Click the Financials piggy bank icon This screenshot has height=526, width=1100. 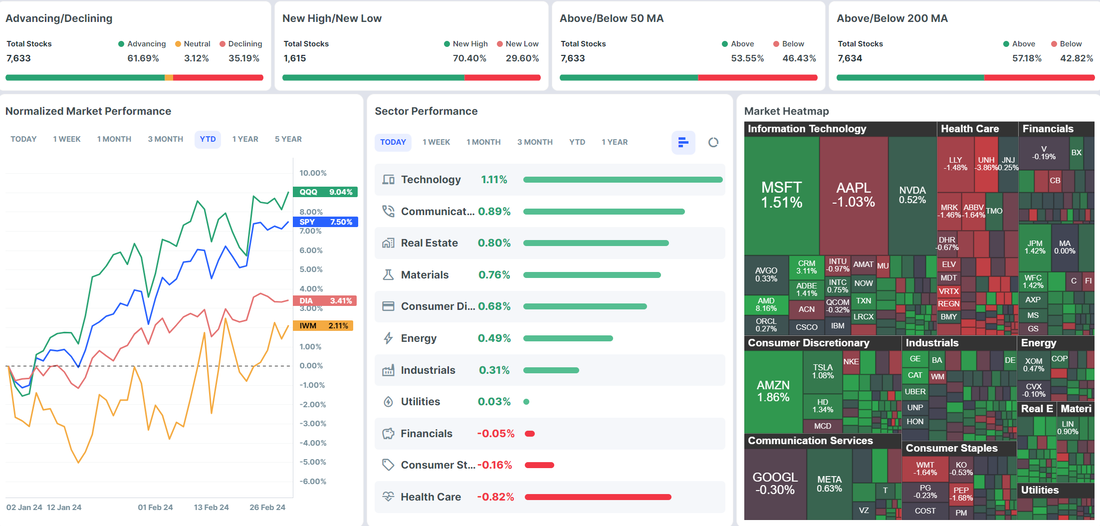[x=388, y=433]
